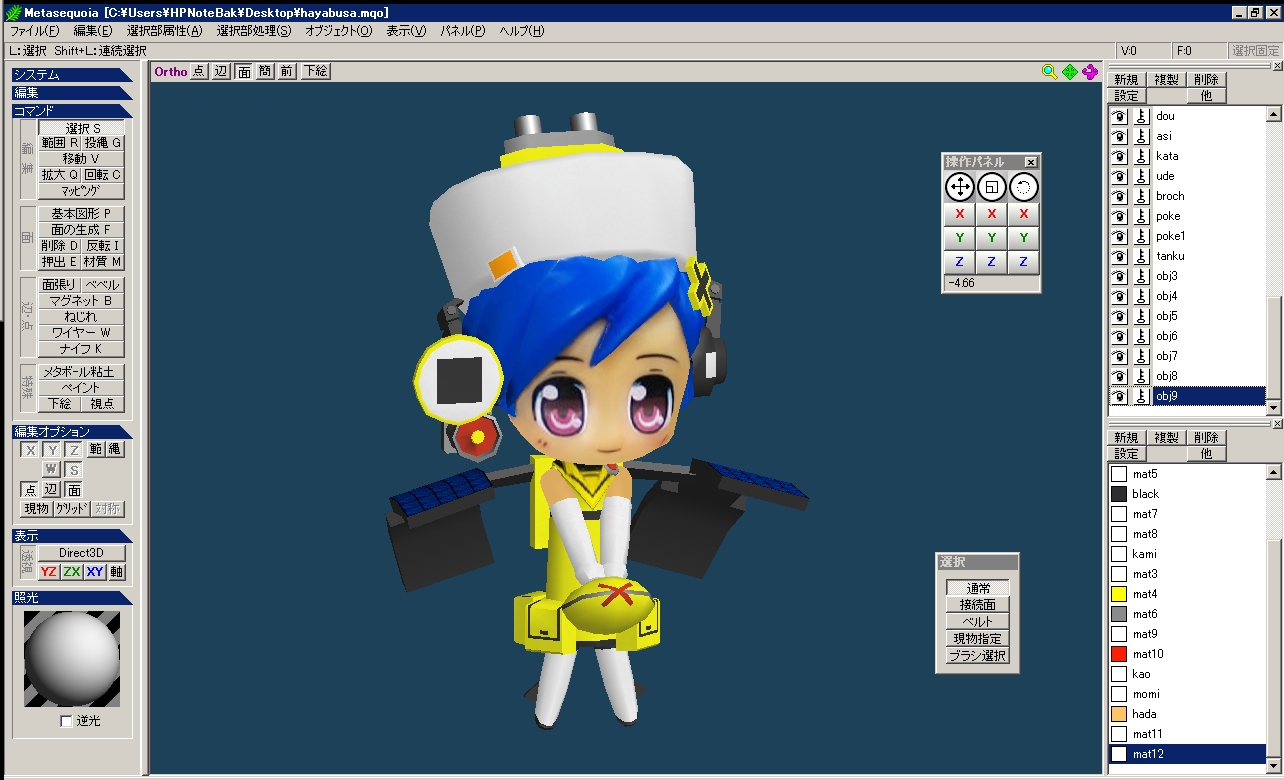Open the ファイル(F) menu
The image size is (1284, 780).
[x=34, y=31]
